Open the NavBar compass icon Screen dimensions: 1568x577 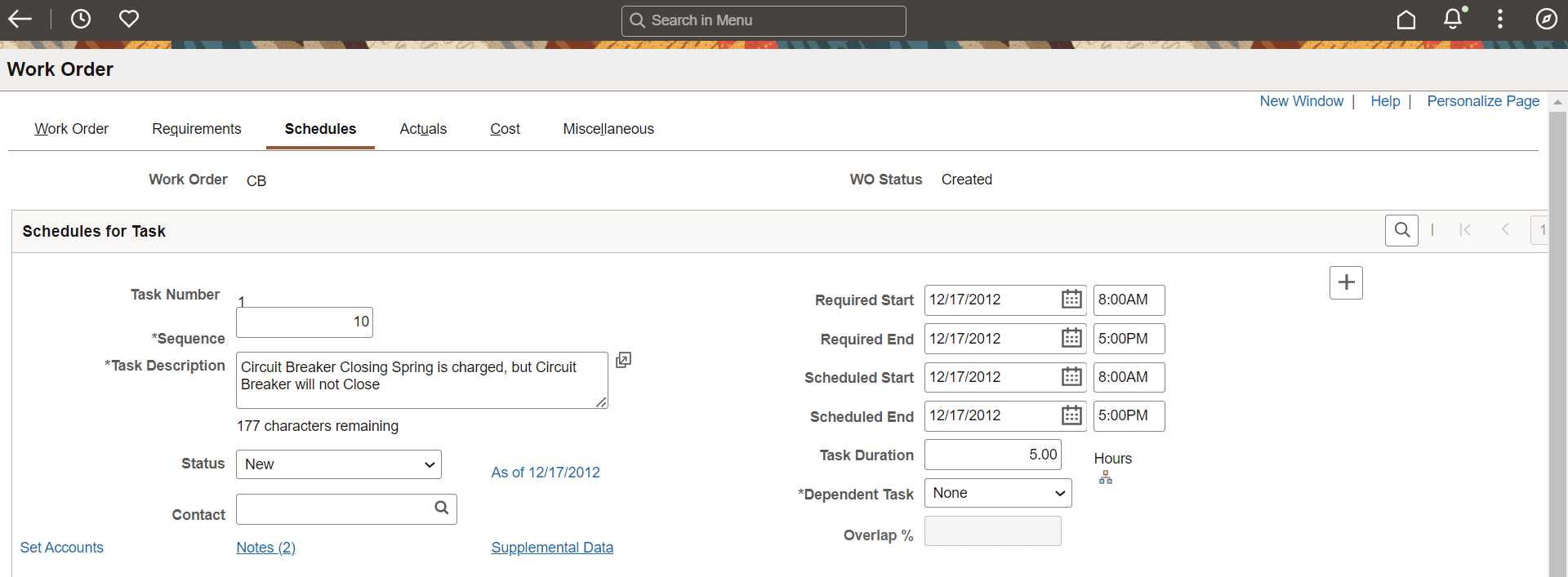coord(1547,19)
